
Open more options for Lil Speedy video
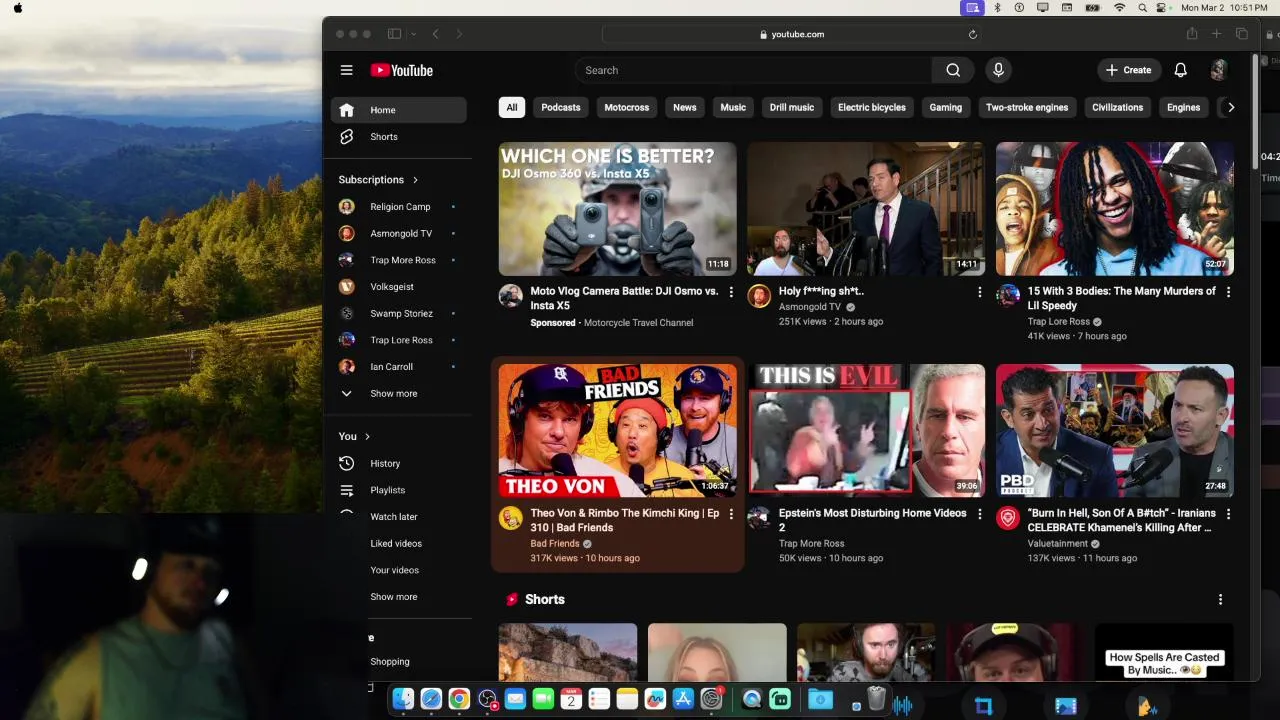[x=1228, y=292]
